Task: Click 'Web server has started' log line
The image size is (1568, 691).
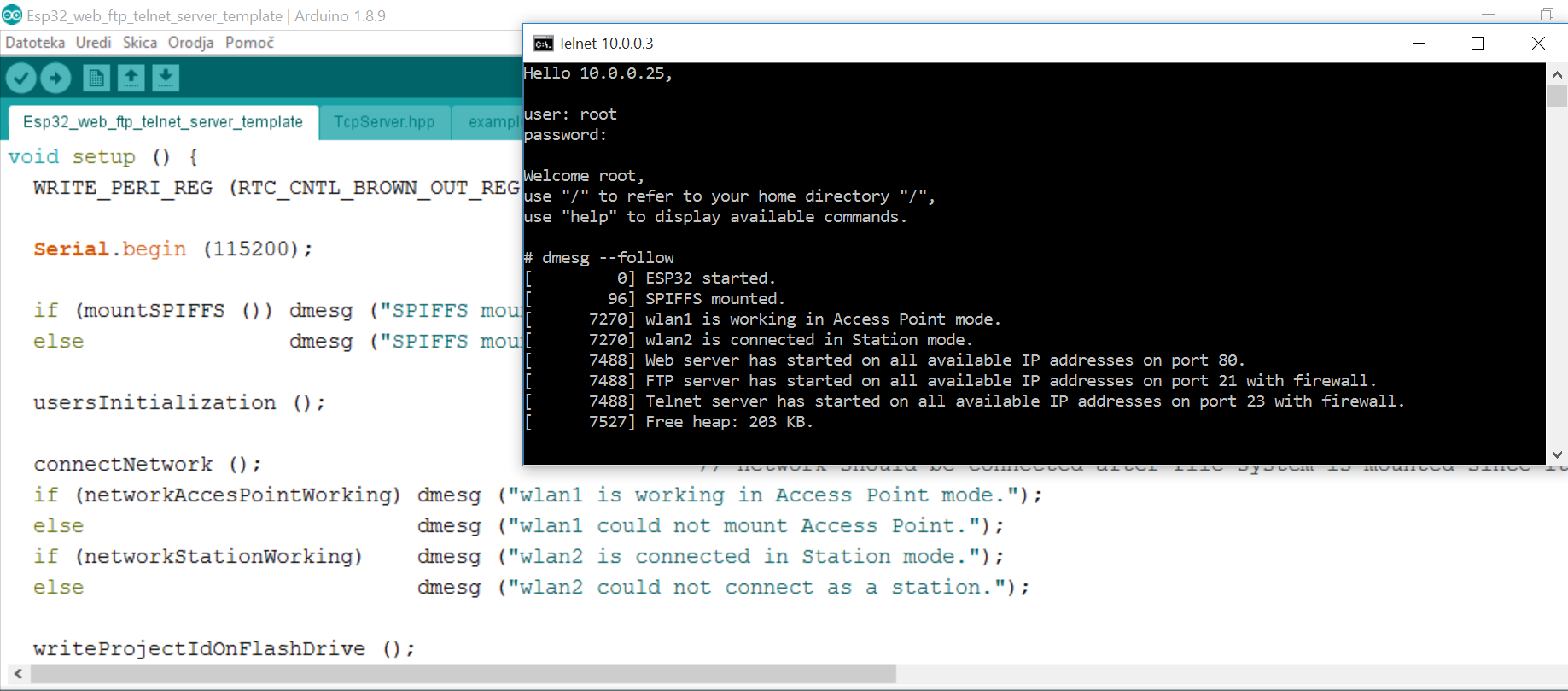Action: tap(885, 360)
